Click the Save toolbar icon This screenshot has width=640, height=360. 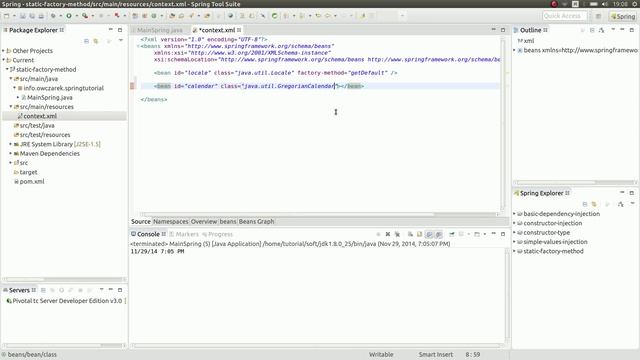(x=22, y=16)
